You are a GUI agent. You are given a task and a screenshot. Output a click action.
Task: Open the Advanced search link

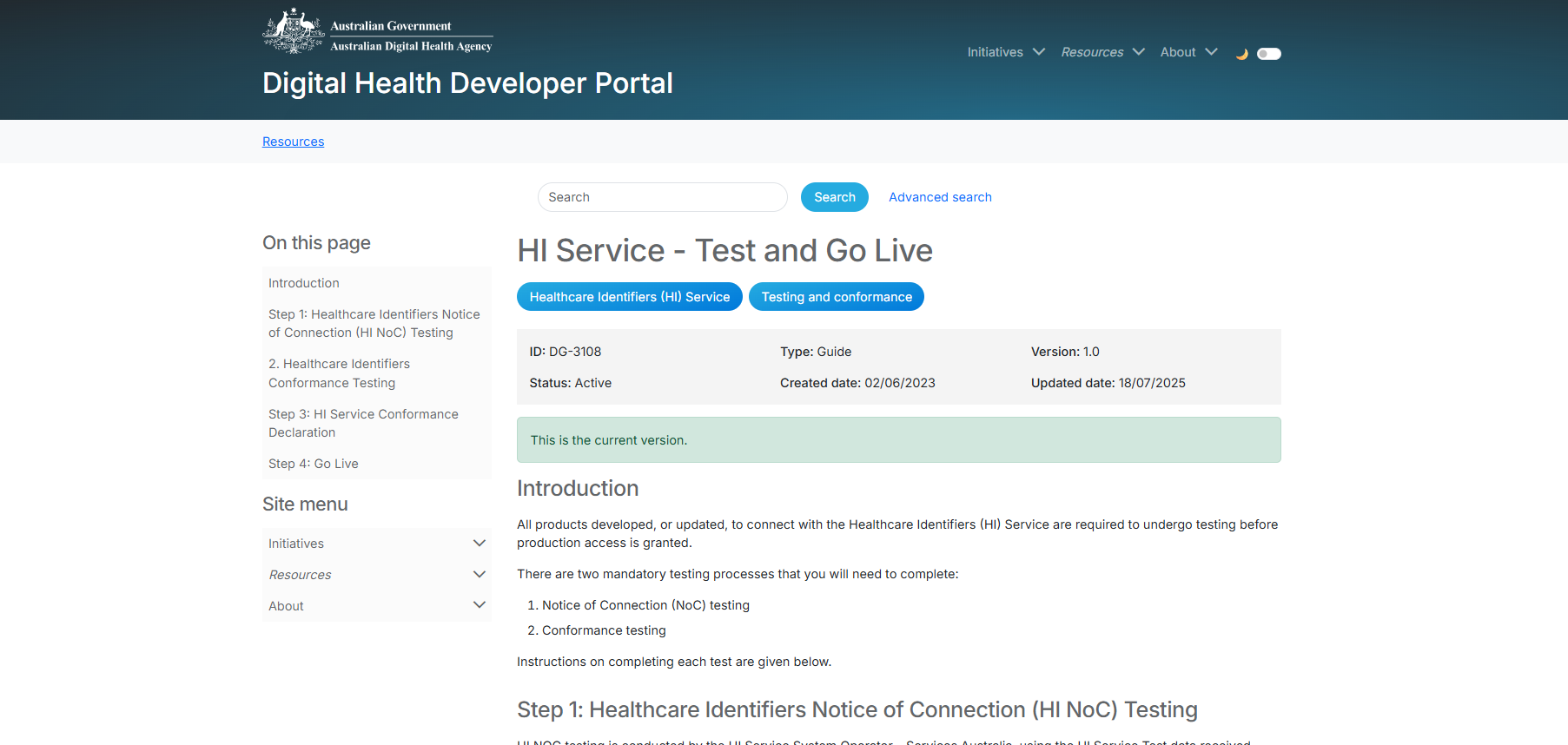940,197
